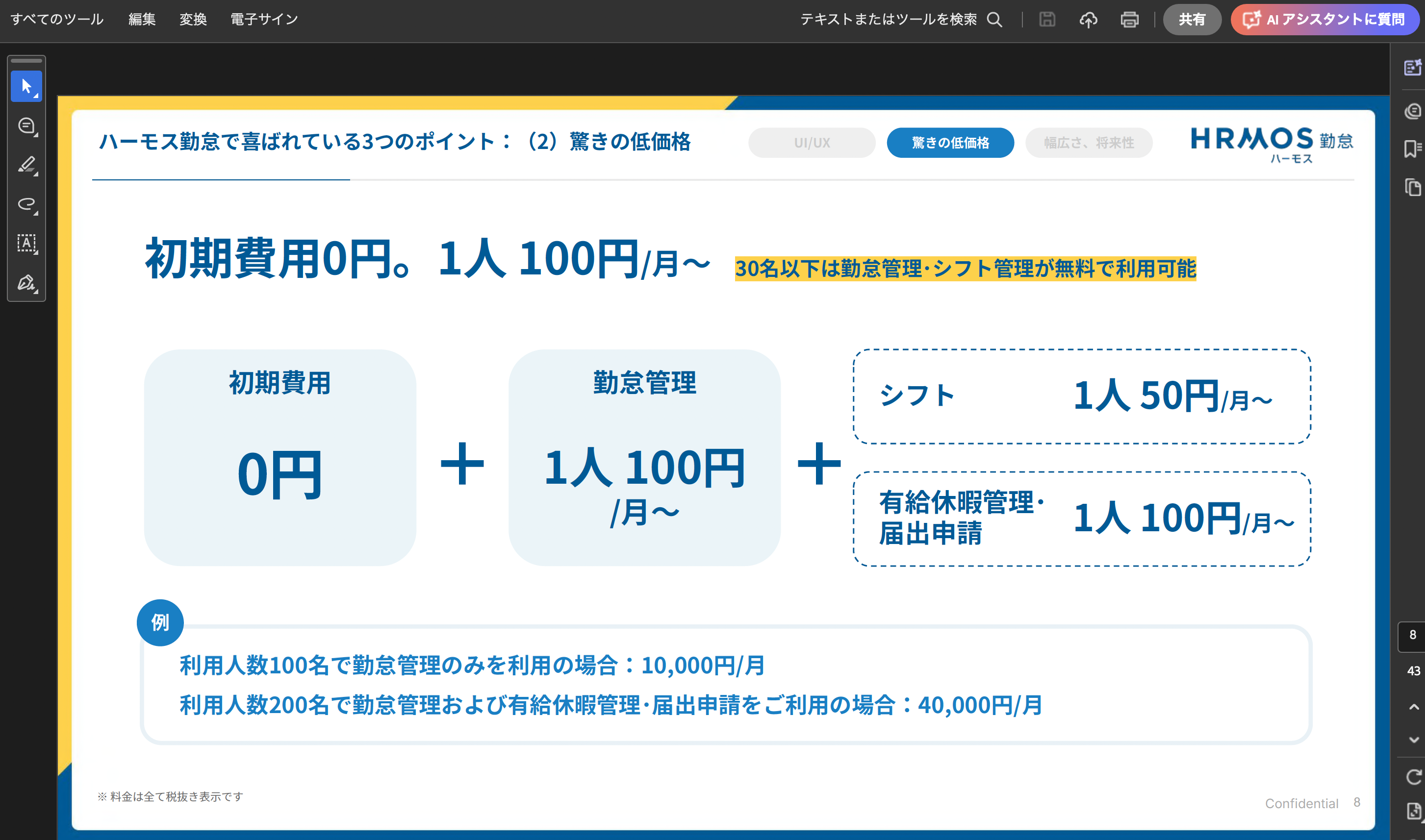Open the fill and sign pen tool
This screenshot has width=1425, height=840.
pyautogui.click(x=26, y=282)
